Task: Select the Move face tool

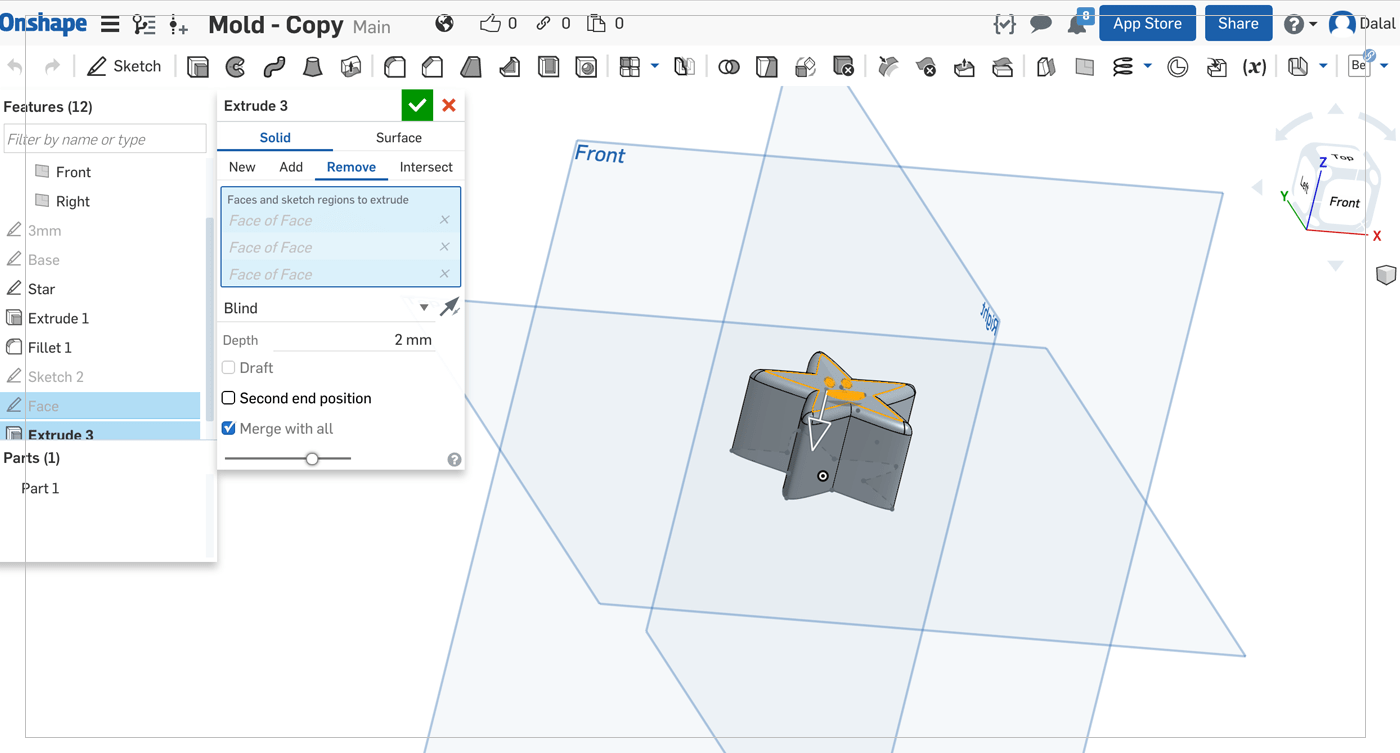Action: click(964, 67)
